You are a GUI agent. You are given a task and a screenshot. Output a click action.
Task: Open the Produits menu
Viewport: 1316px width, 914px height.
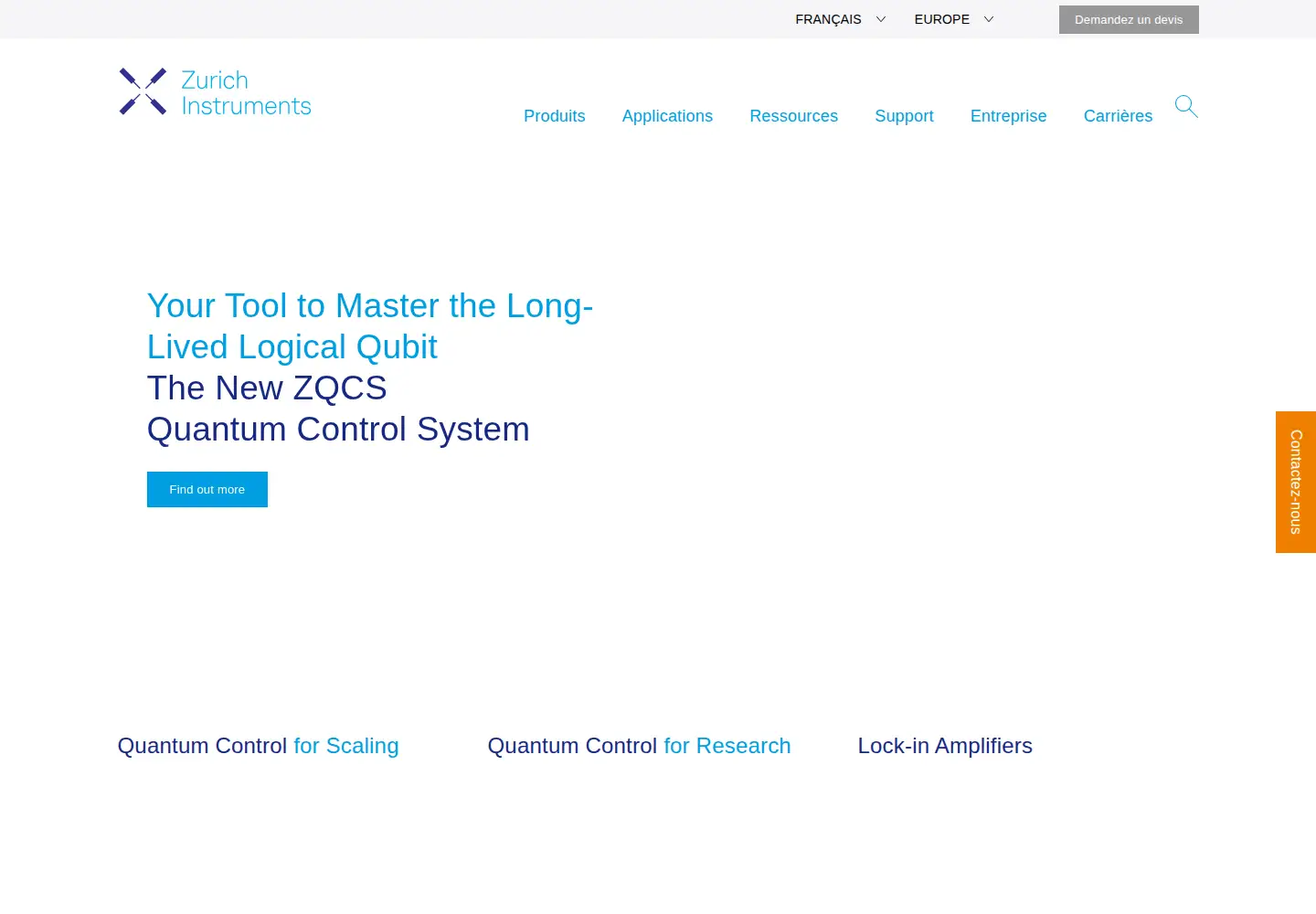tap(555, 116)
